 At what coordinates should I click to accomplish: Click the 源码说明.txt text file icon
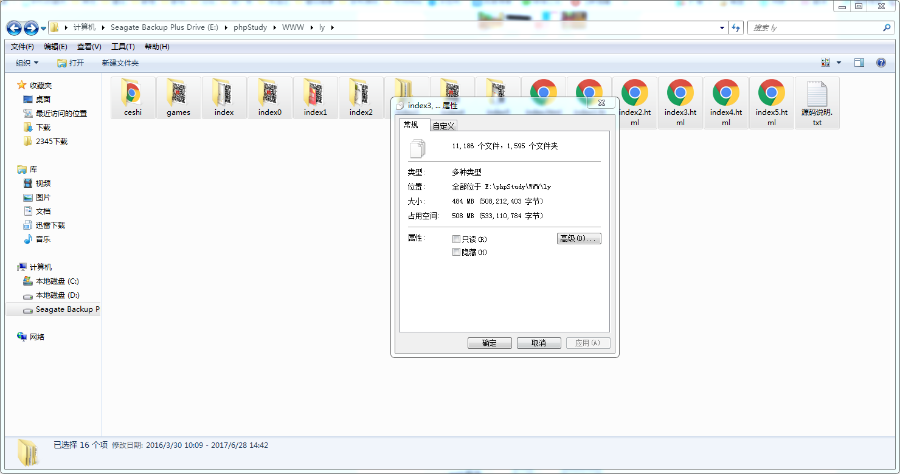(x=816, y=93)
